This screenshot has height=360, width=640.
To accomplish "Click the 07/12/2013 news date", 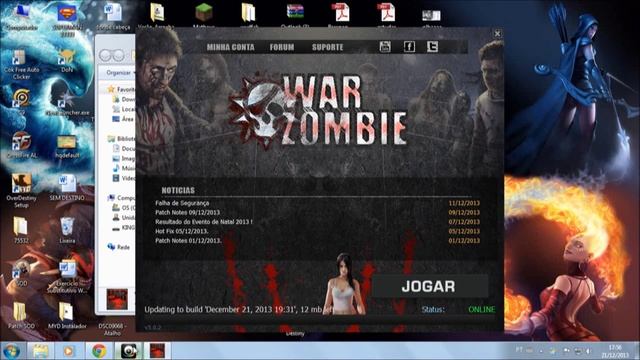I will click(x=464, y=222).
